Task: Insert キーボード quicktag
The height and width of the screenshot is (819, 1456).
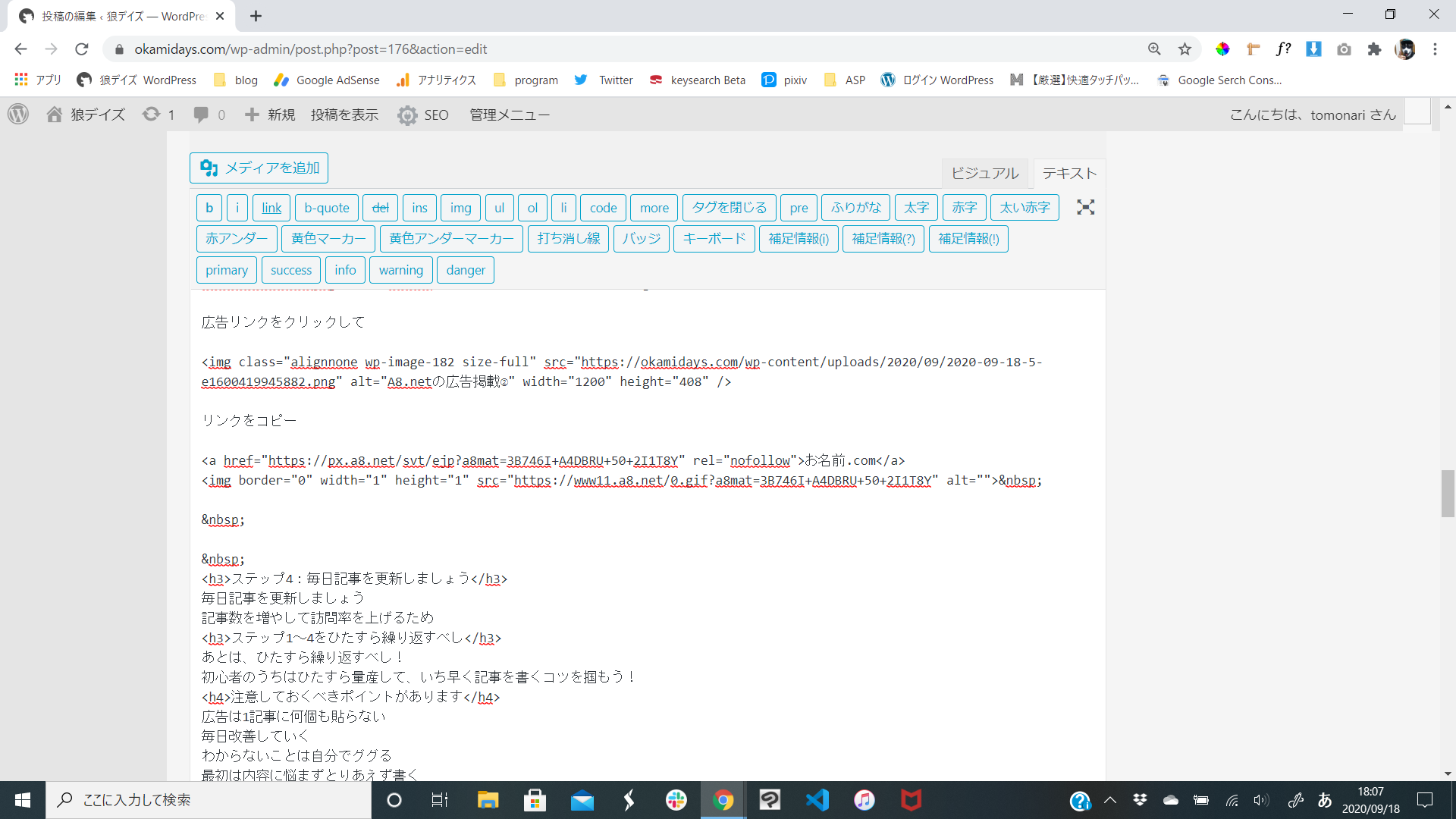Action: tap(714, 239)
